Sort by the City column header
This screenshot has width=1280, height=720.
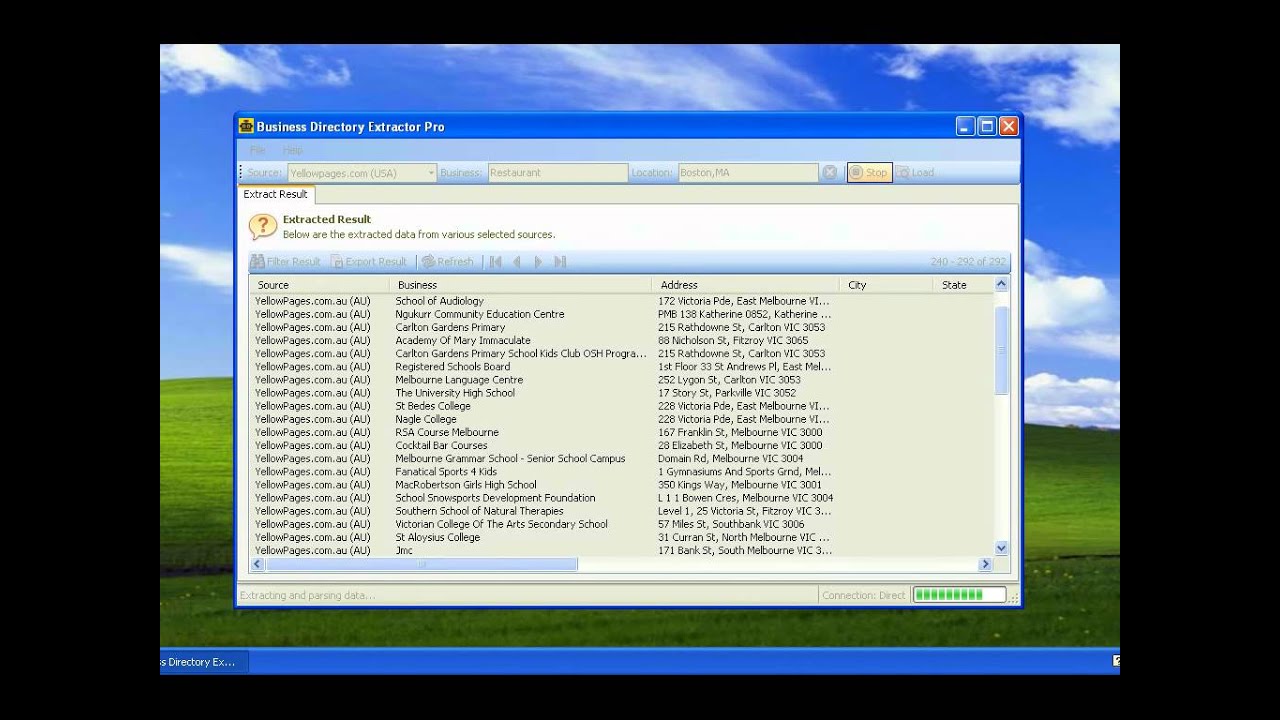coord(886,285)
